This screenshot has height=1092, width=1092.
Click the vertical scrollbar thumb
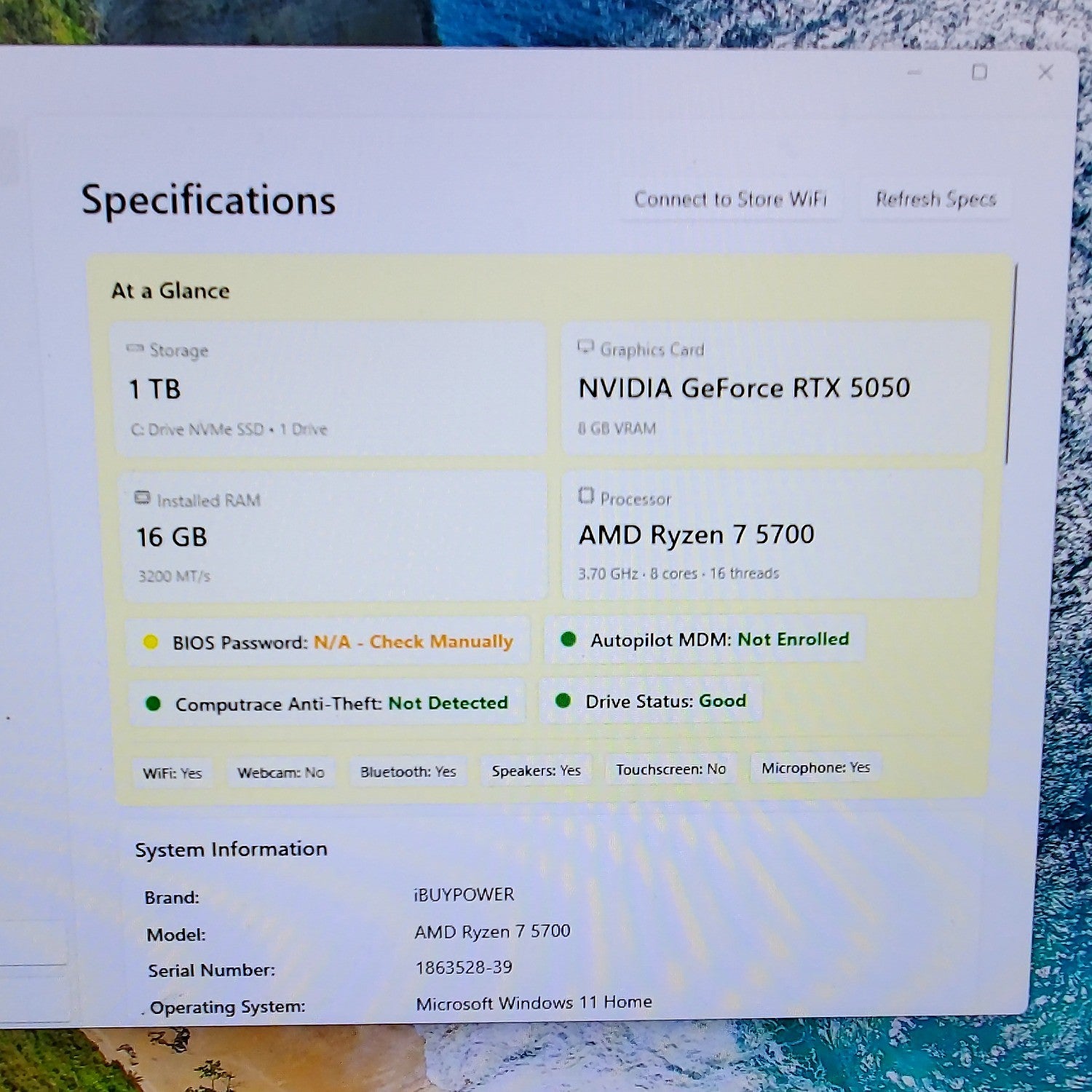[1010, 364]
